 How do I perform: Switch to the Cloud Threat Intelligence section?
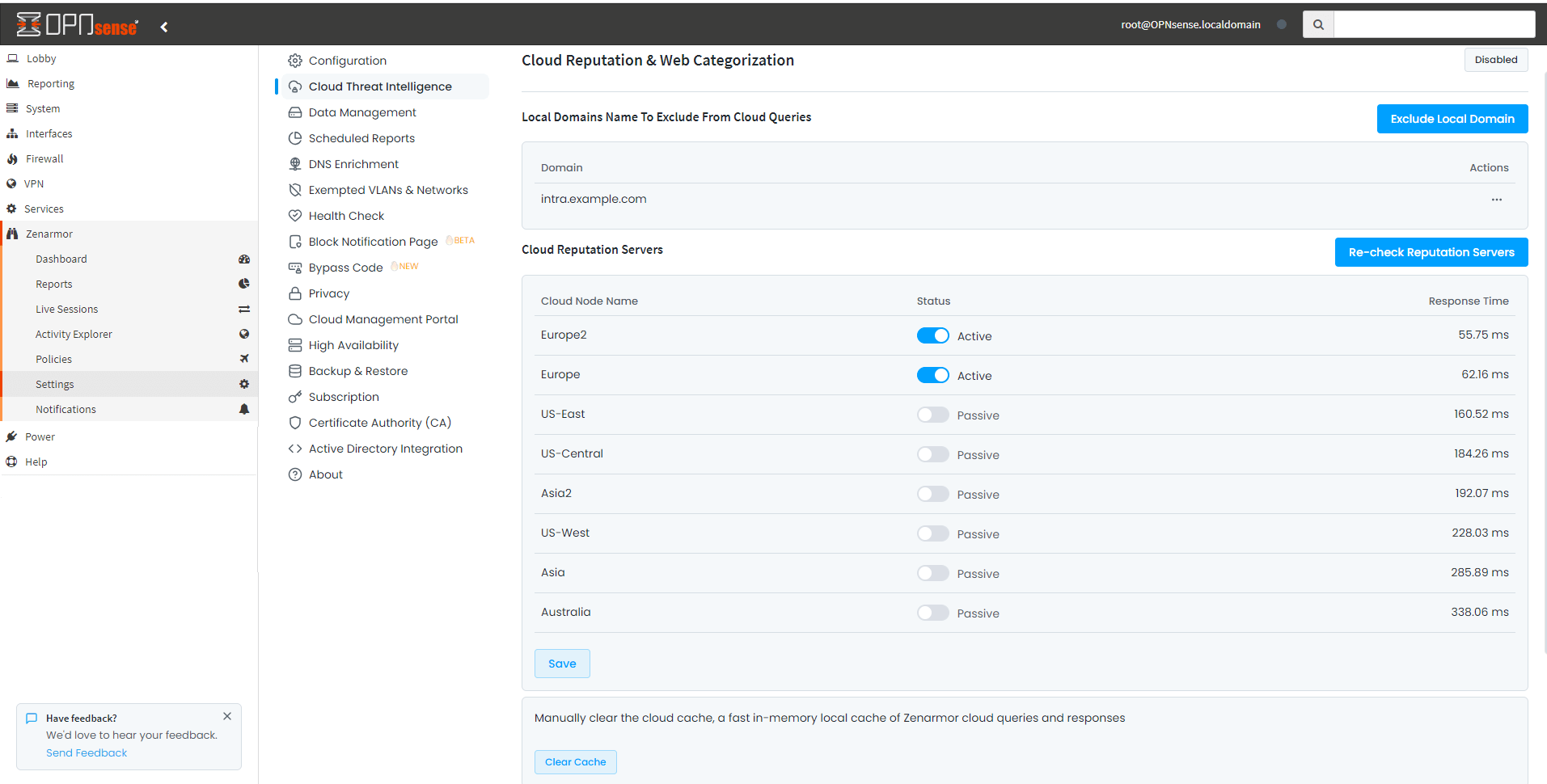pyautogui.click(x=380, y=86)
